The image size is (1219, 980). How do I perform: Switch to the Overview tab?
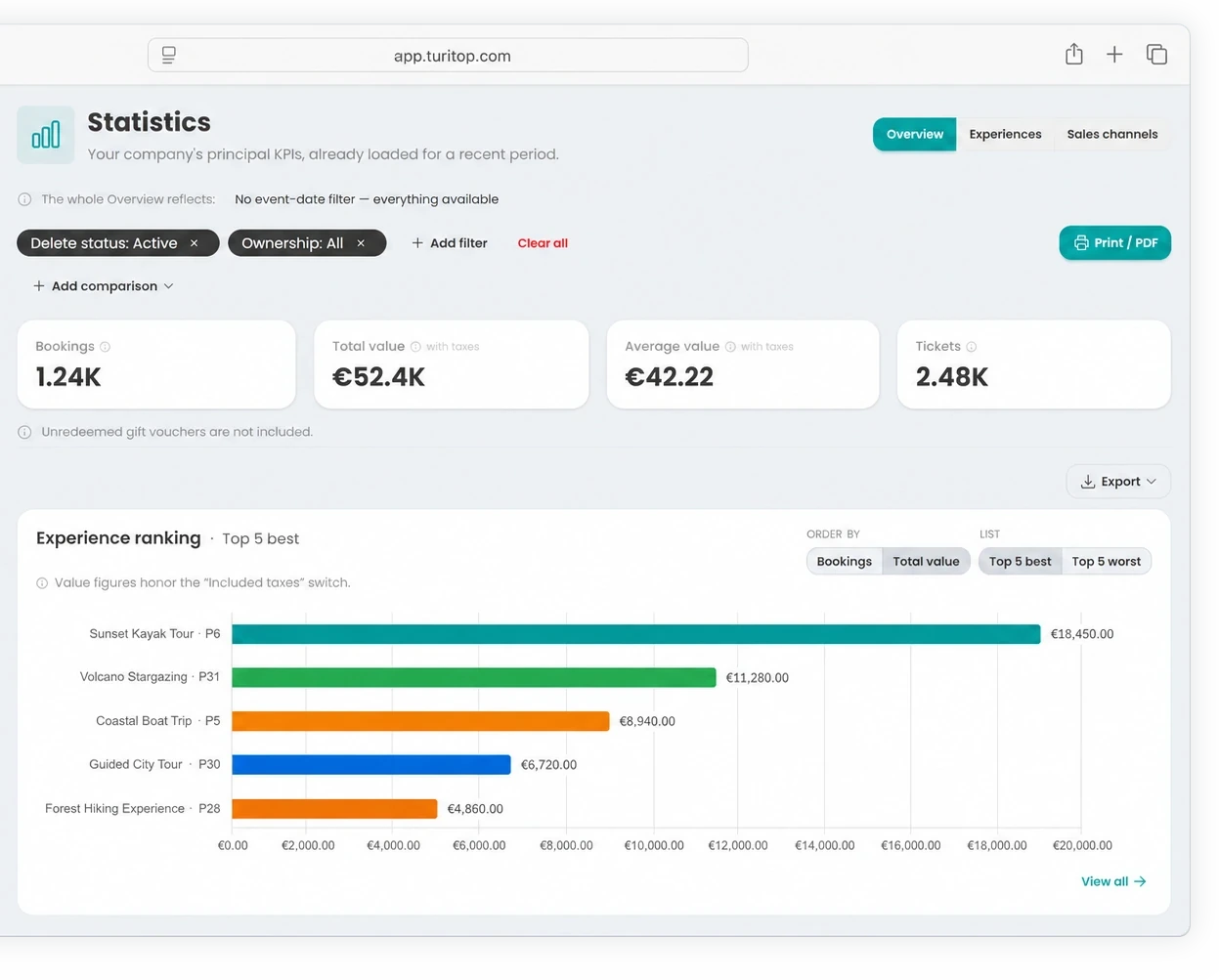914,135
